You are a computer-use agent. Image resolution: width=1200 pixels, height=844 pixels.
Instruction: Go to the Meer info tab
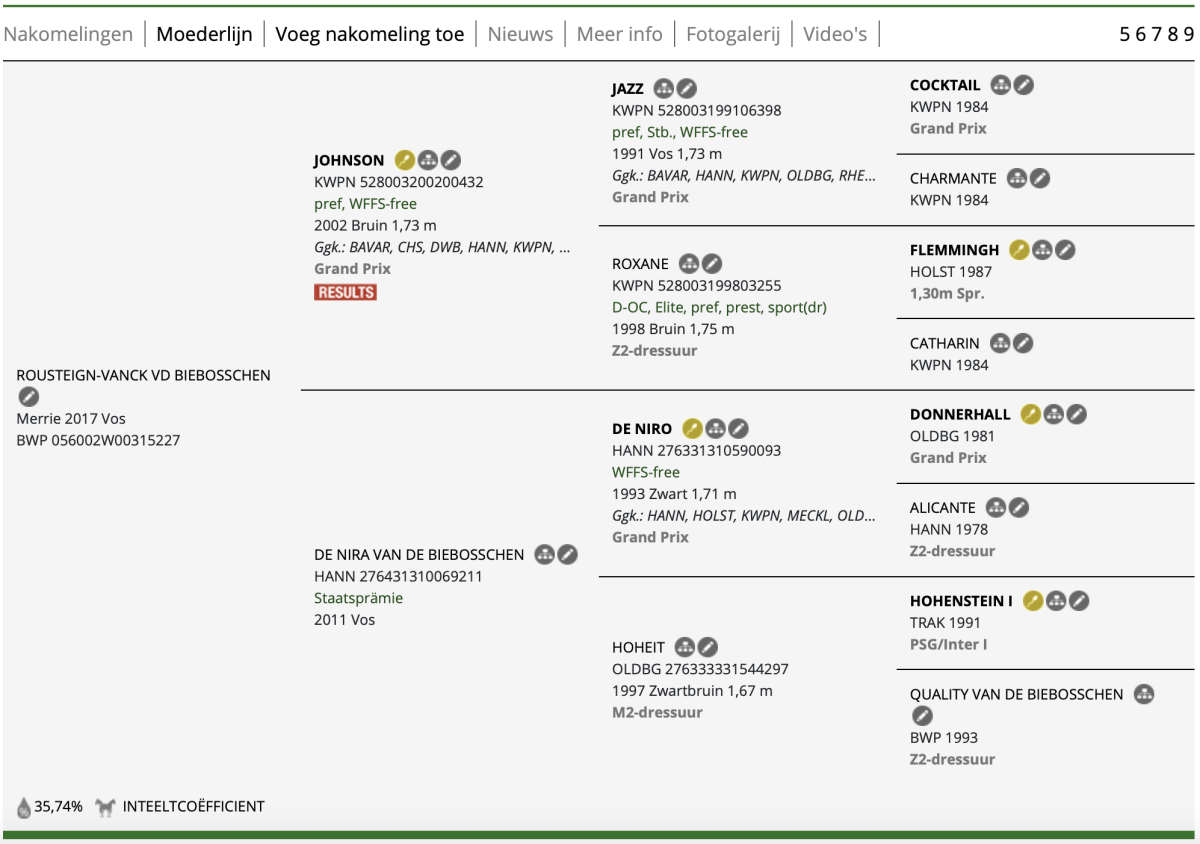tap(619, 34)
